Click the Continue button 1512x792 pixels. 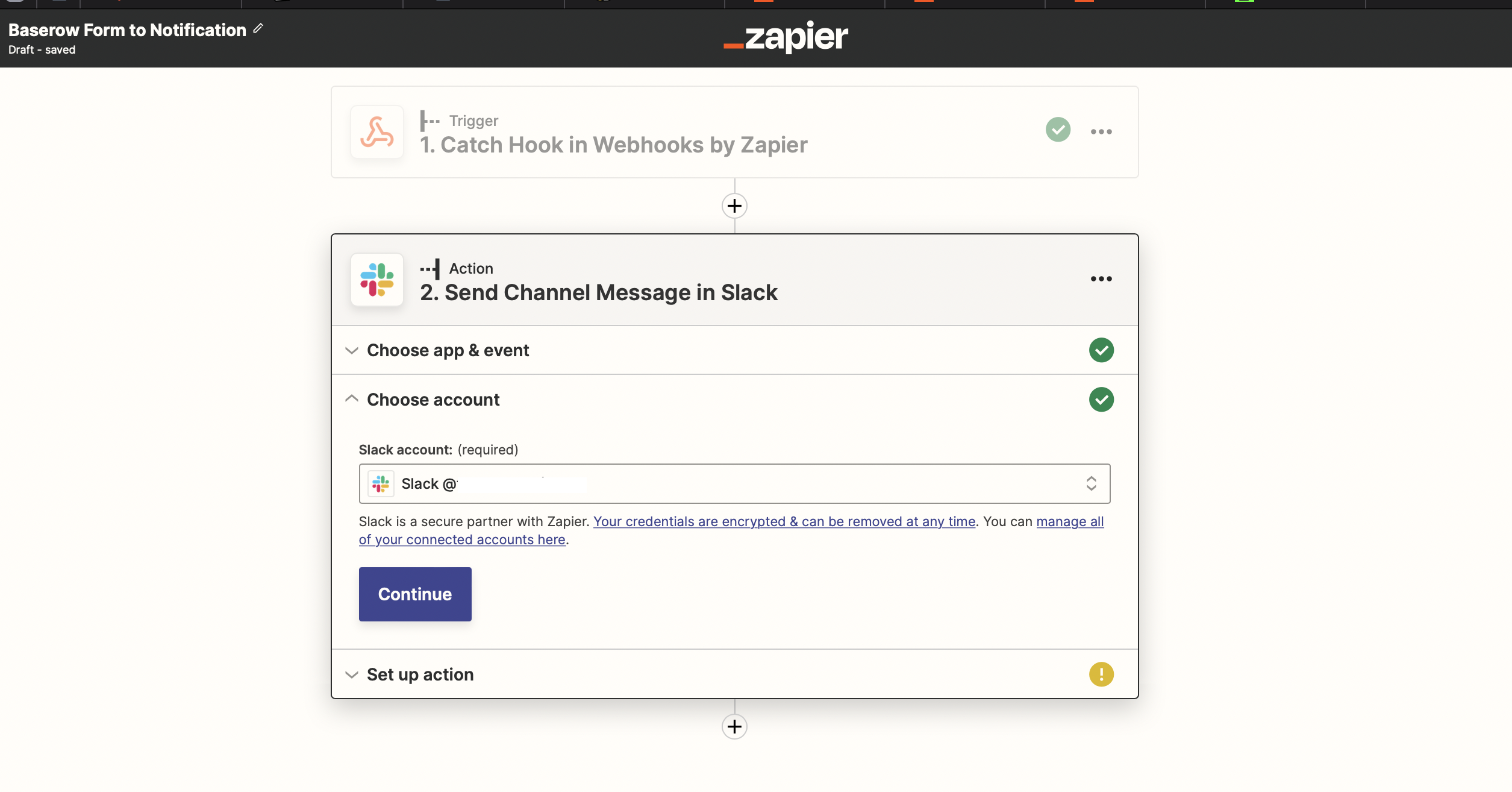[415, 594]
